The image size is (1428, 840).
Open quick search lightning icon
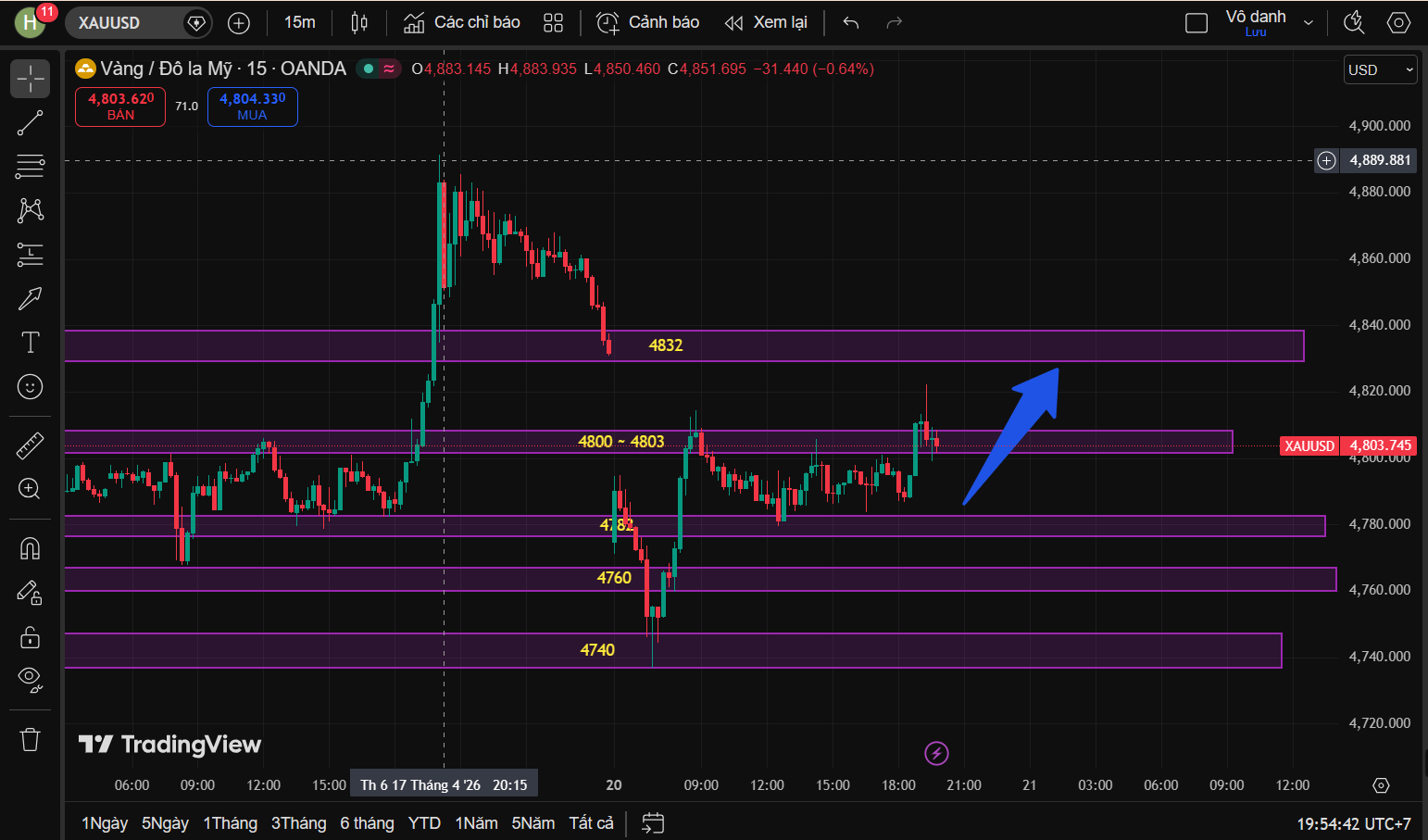pyautogui.click(x=1354, y=23)
